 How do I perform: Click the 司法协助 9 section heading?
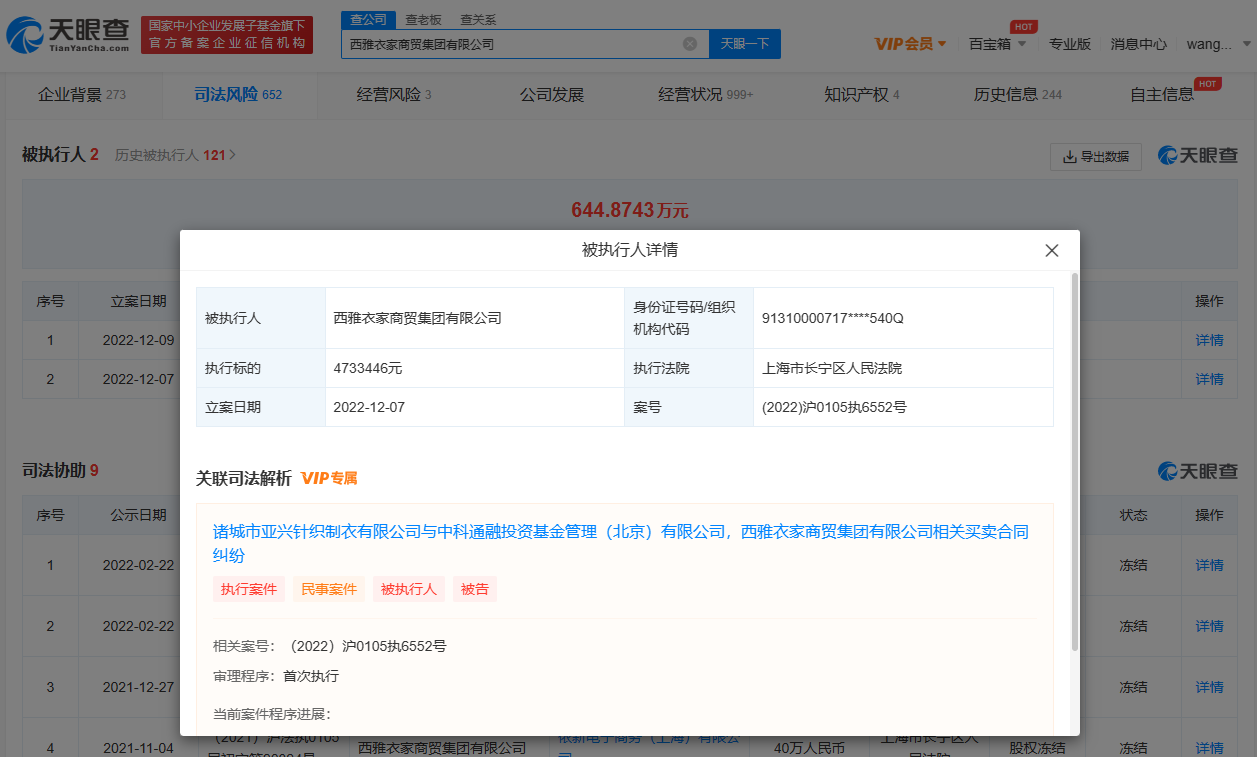tap(60, 470)
